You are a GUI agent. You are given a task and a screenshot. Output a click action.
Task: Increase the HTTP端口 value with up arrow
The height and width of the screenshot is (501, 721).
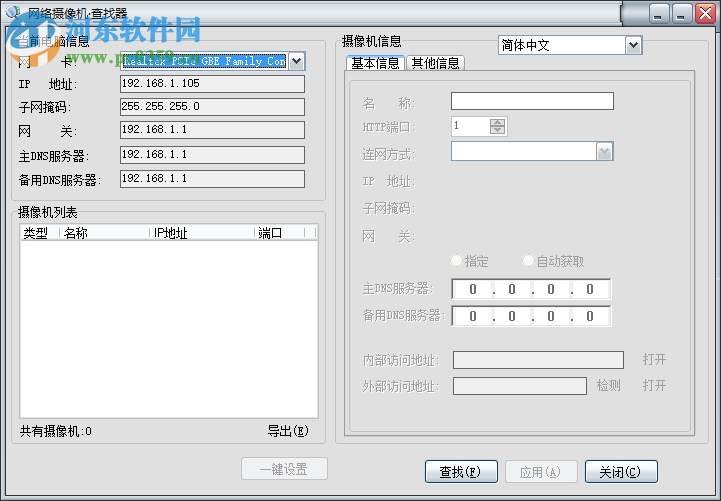coord(498,122)
